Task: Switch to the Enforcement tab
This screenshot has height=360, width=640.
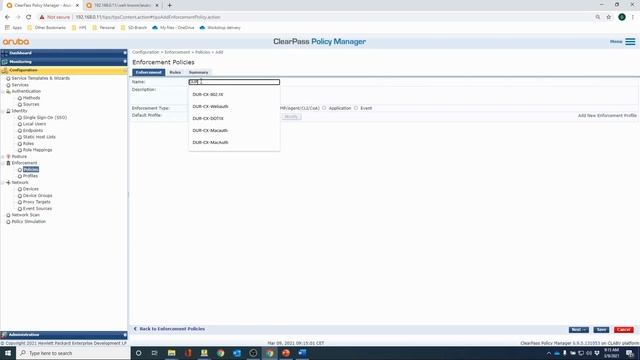Action: coord(149,72)
